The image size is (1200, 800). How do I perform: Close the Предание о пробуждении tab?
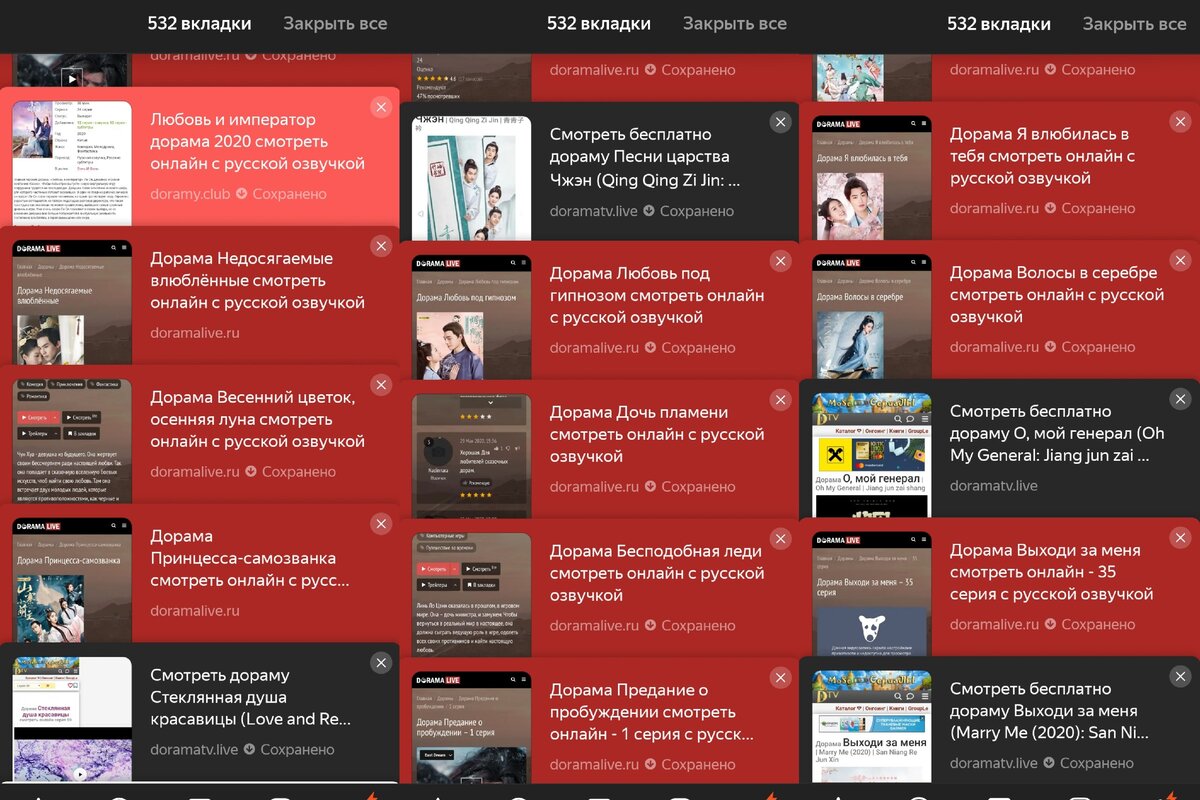coord(780,678)
